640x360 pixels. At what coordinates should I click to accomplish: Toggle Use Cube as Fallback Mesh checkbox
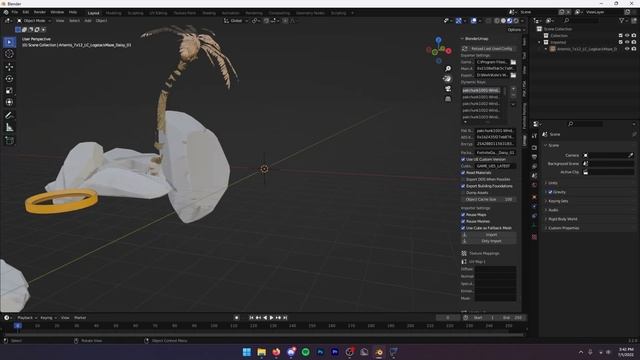point(463,228)
